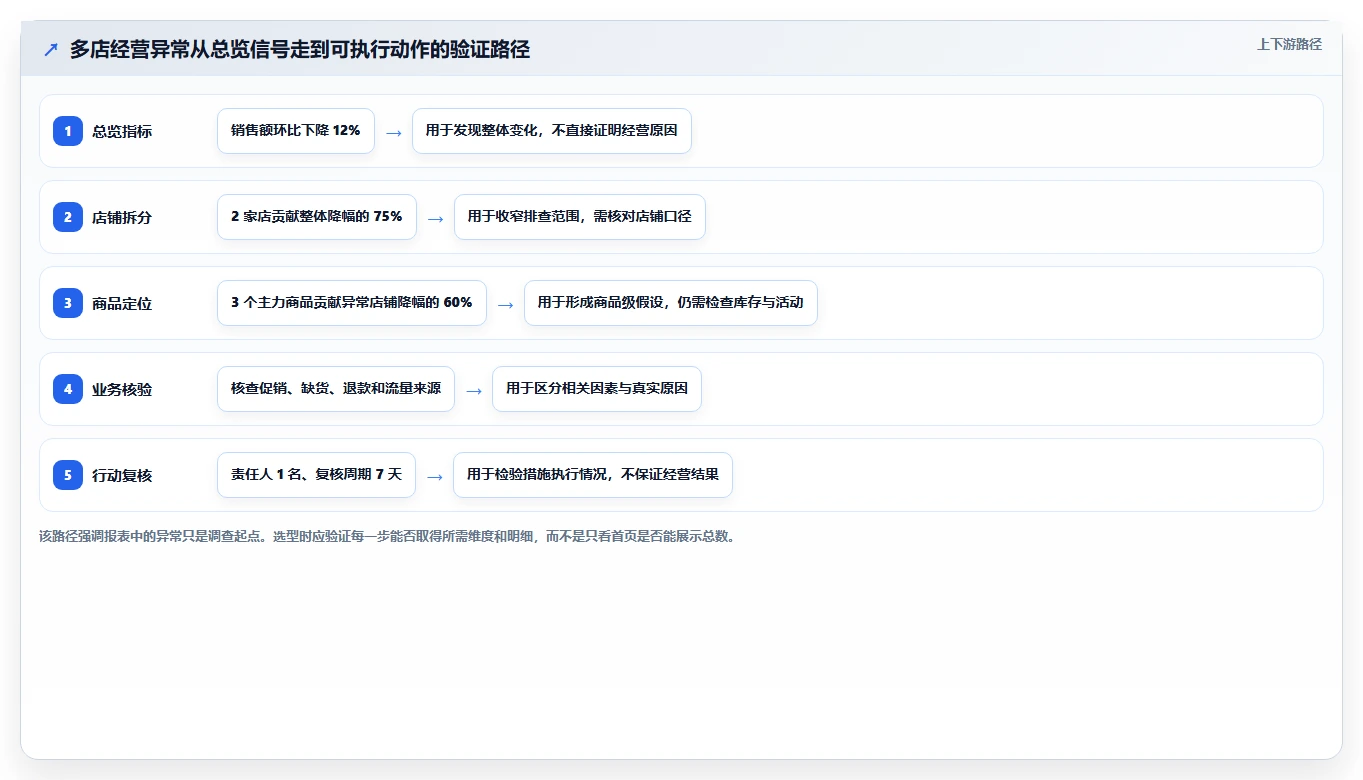Select the step 5 number badge
The image size is (1363, 780).
(68, 475)
